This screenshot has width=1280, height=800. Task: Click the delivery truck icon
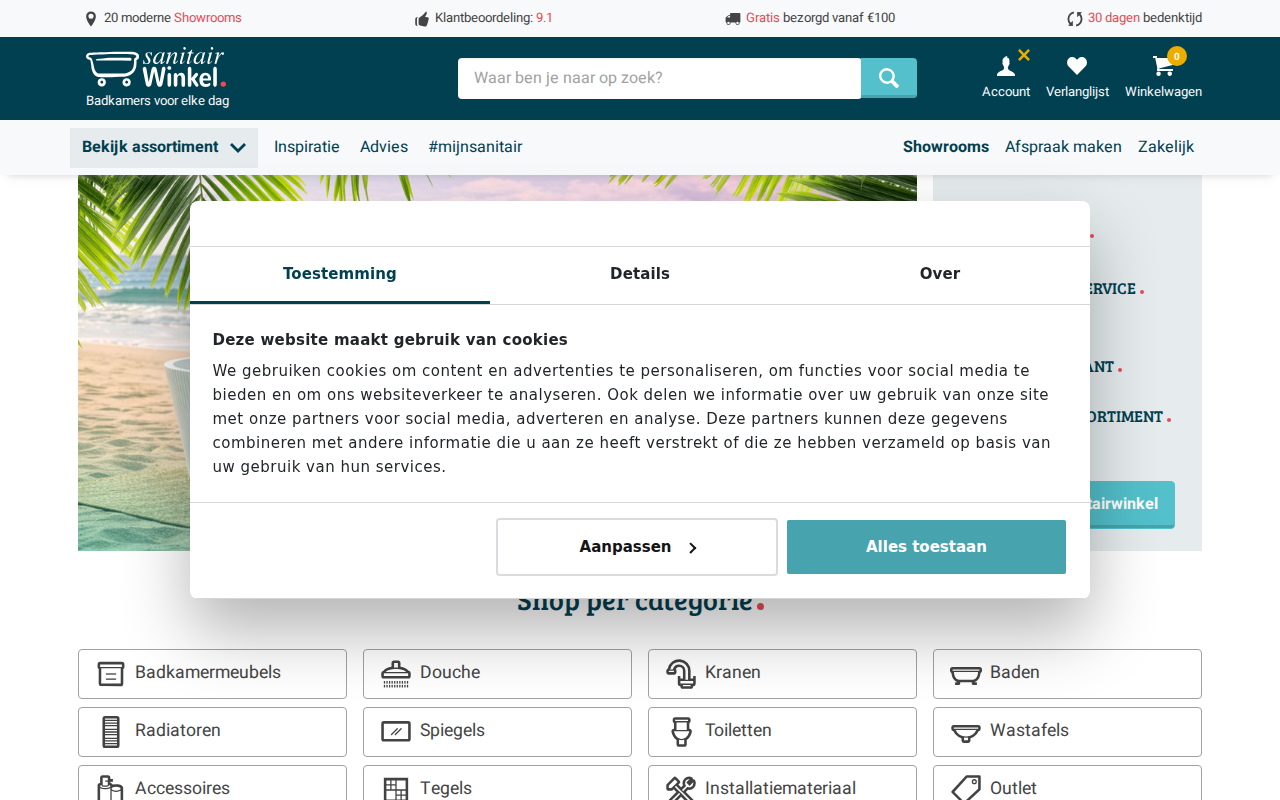[733, 18]
